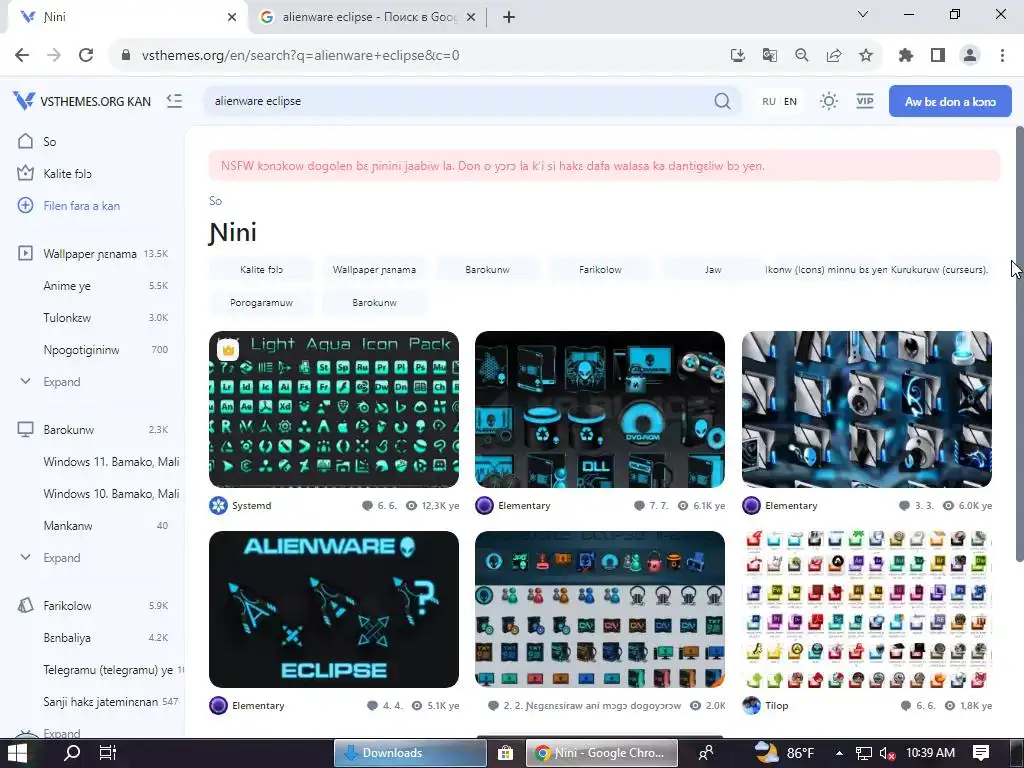Open the Task View icon on the taskbar
This screenshot has width=1024, height=768.
[x=107, y=753]
